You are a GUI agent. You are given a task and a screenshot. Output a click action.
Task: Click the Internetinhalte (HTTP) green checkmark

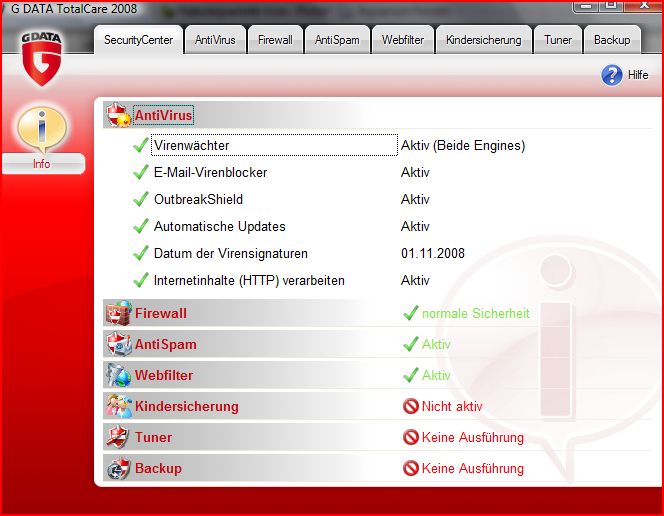tap(141, 280)
